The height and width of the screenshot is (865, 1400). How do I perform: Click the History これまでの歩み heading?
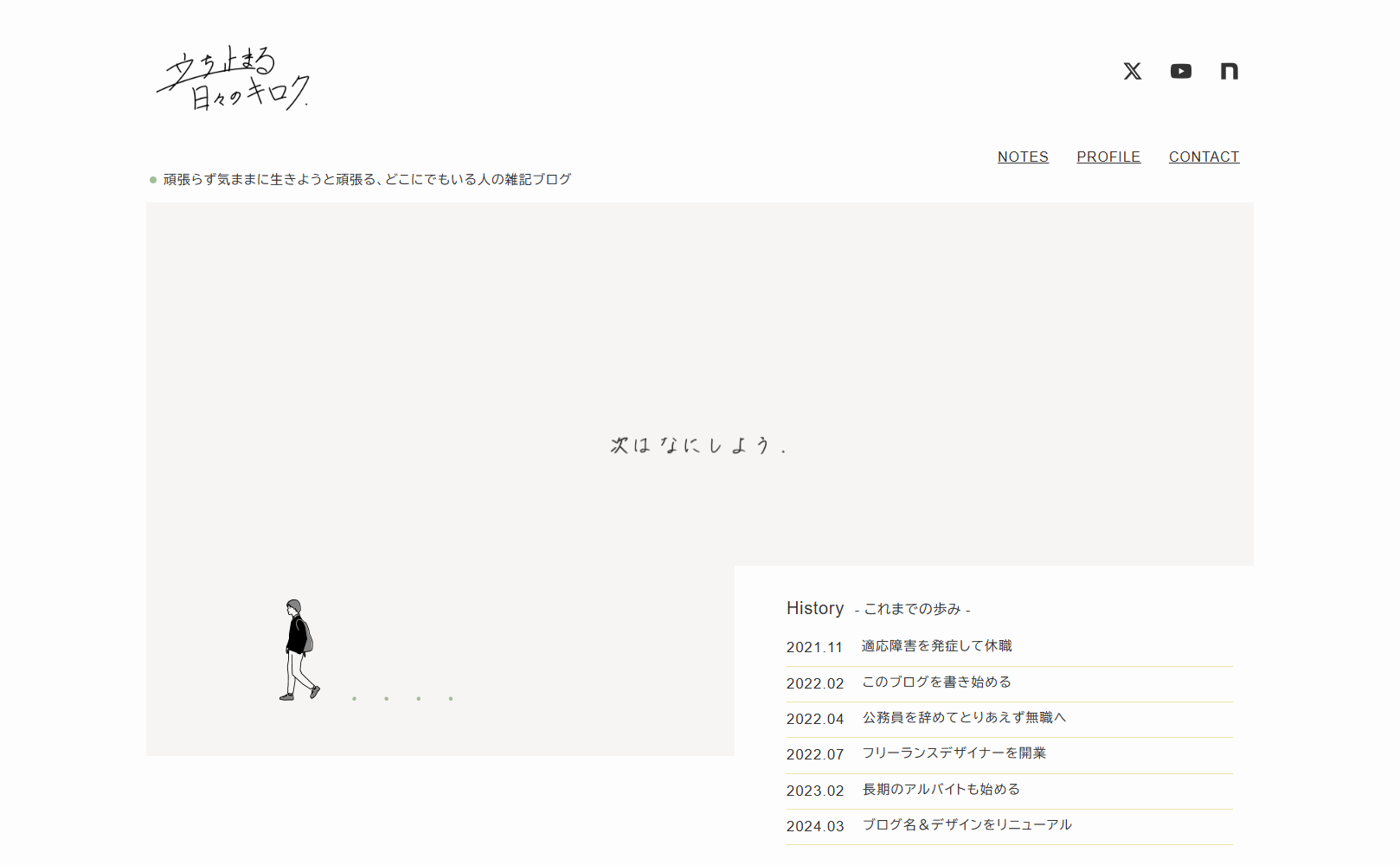(877, 608)
